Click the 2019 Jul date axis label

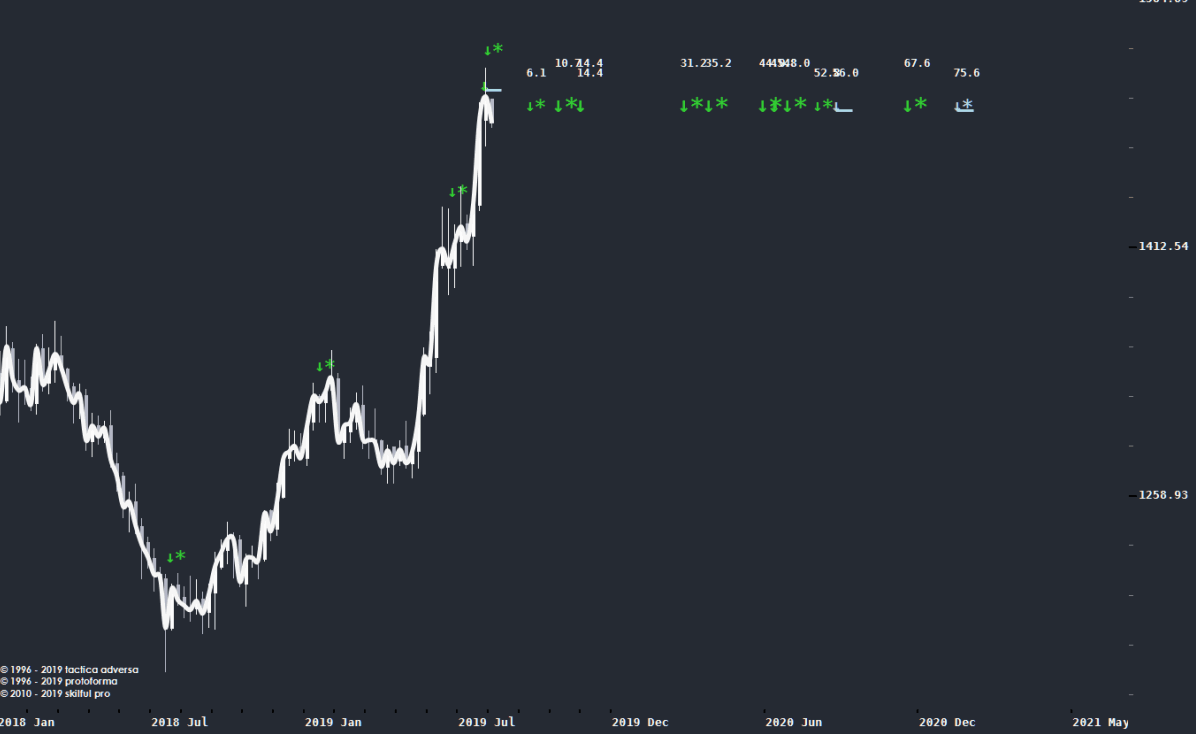(x=486, y=722)
